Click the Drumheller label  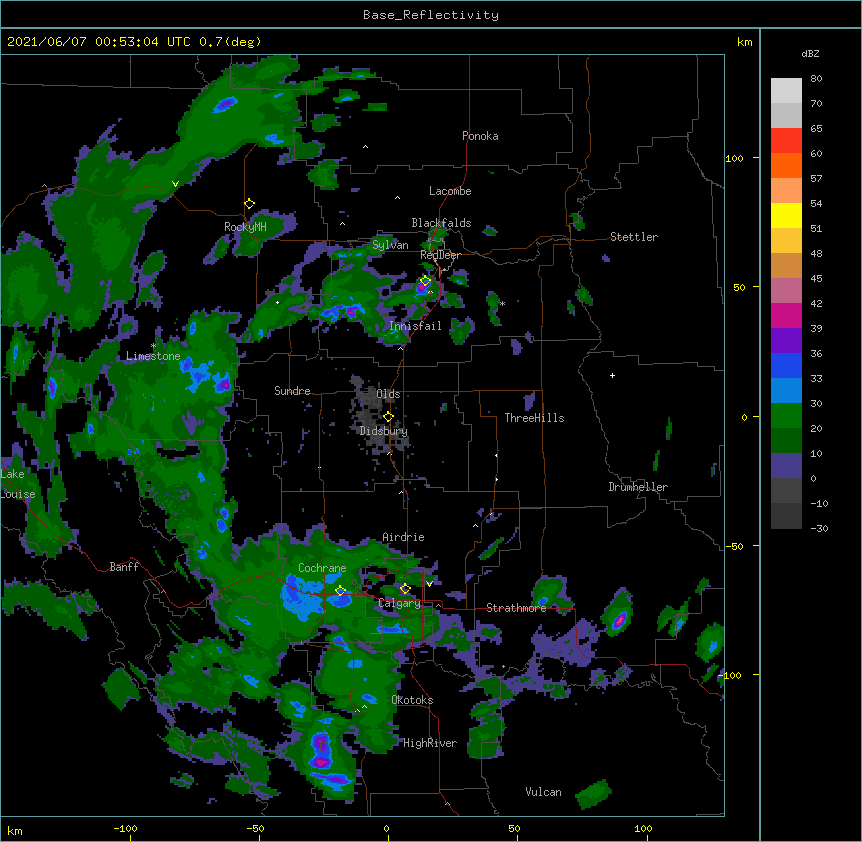pyautogui.click(x=638, y=487)
